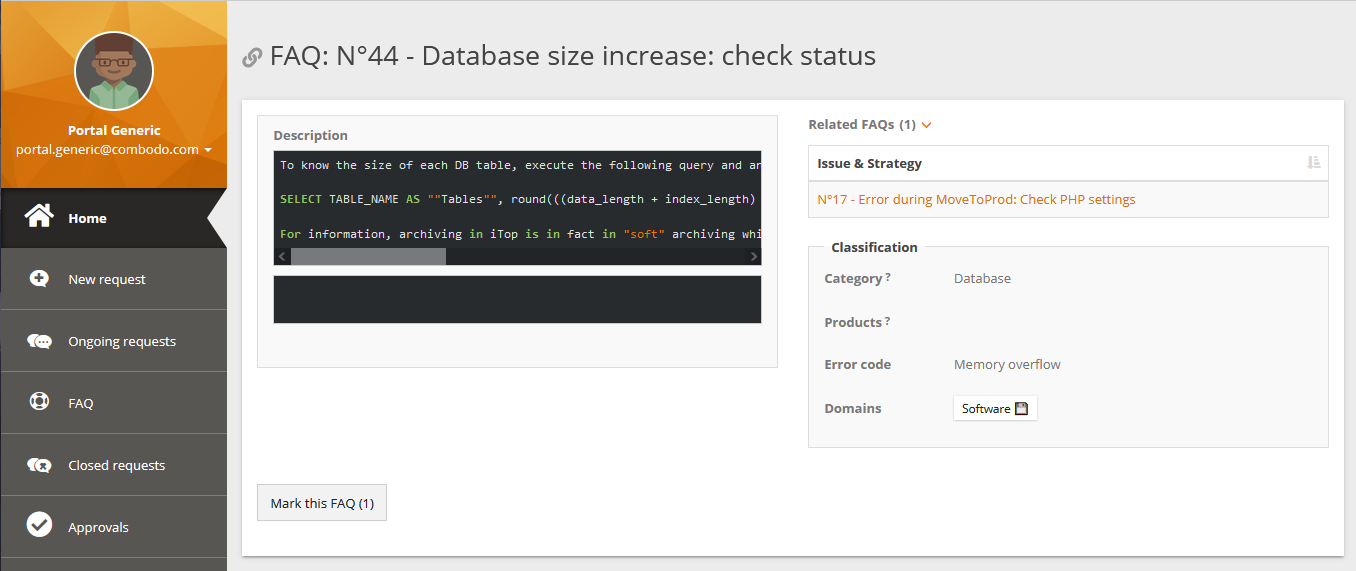Click the Approvals checkmark circle icon

39,525
